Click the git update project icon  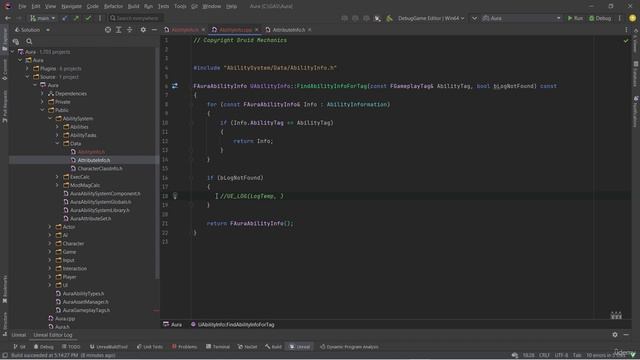pos(65,18)
